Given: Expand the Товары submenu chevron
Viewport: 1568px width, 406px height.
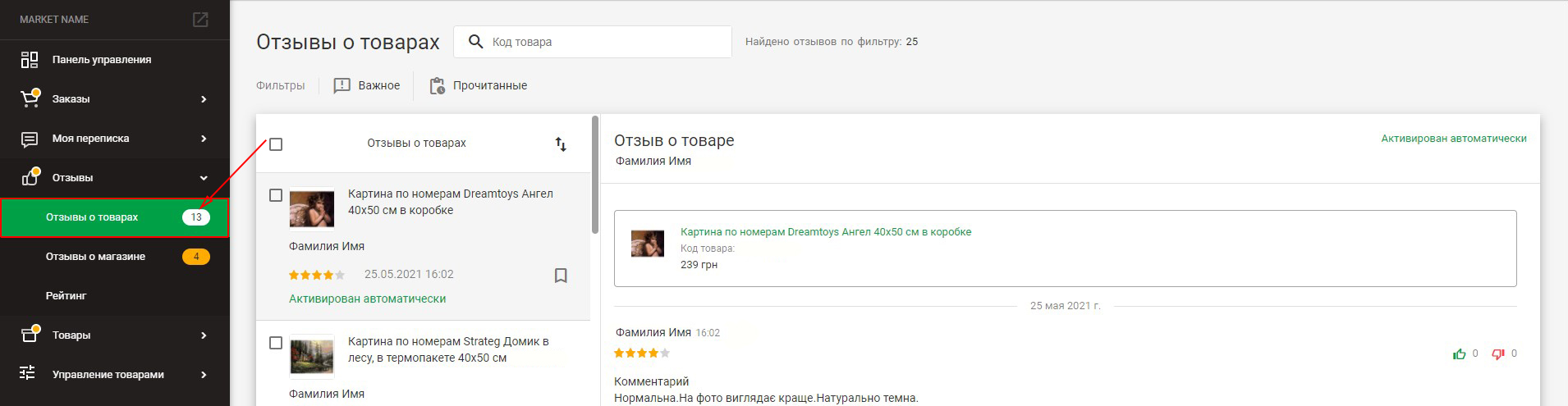Looking at the screenshot, I should pos(204,335).
